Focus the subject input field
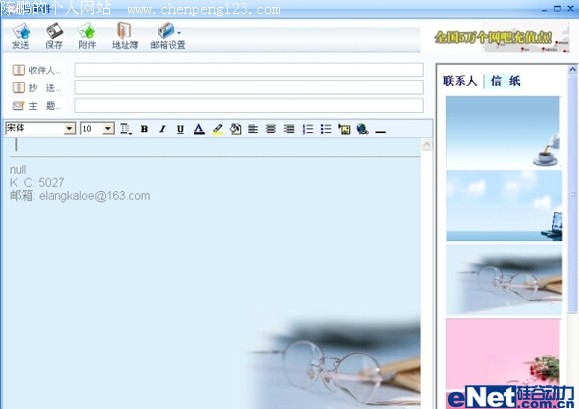The image size is (579, 409). point(249,106)
